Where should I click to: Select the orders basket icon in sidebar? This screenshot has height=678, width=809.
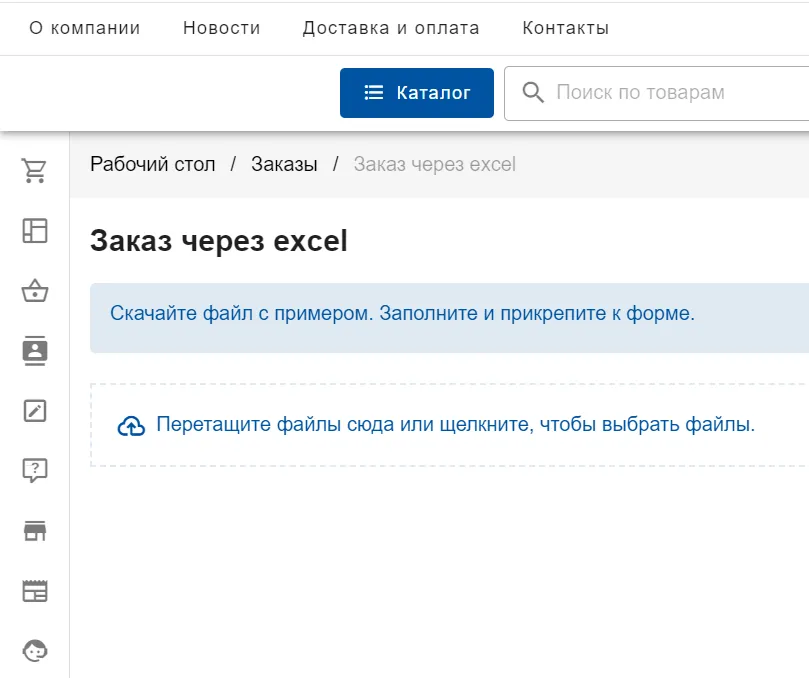(x=35, y=291)
